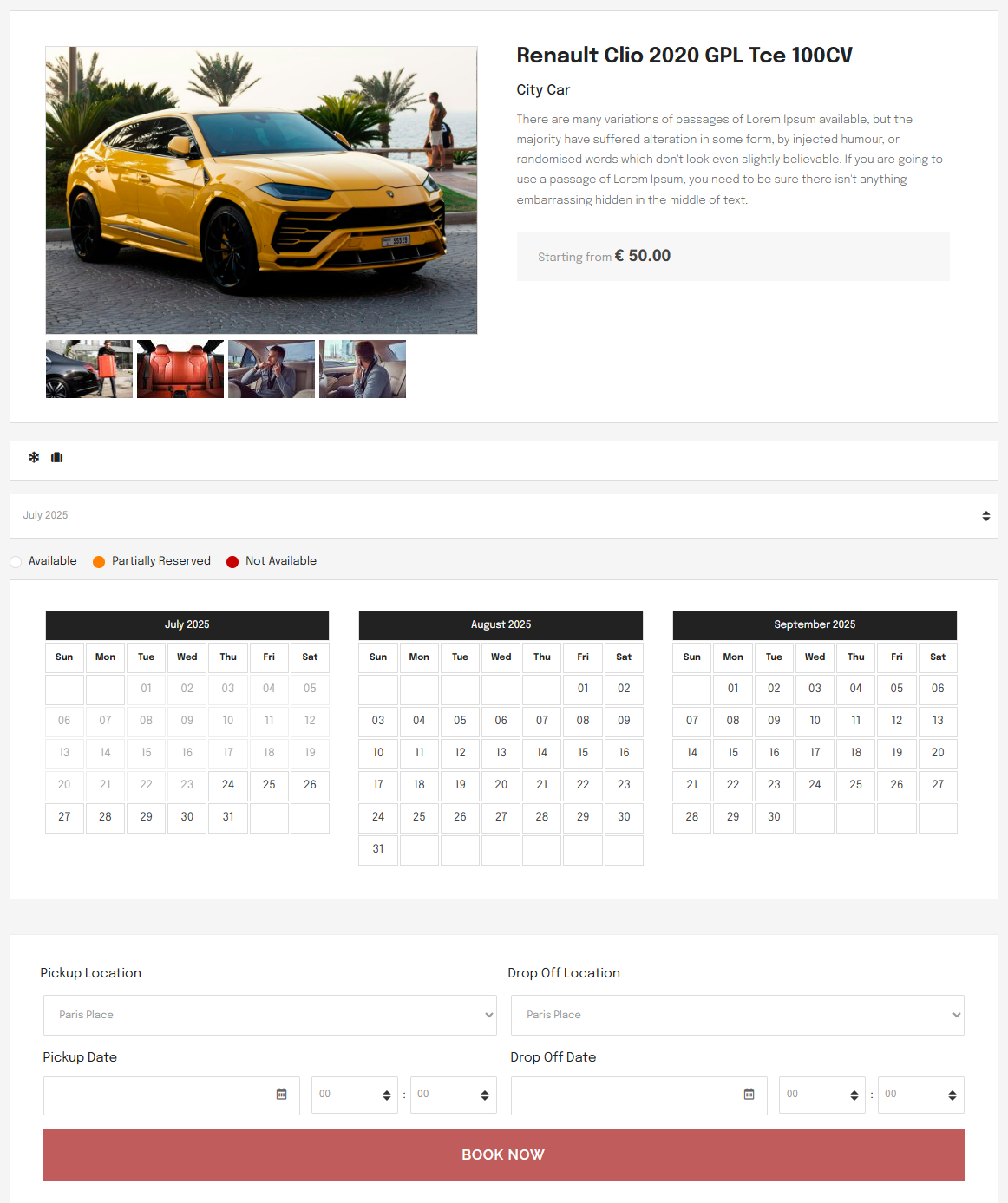Click the orange Partially Reserved legend dot
This screenshot has height=1203, width=1008.
[99, 562]
